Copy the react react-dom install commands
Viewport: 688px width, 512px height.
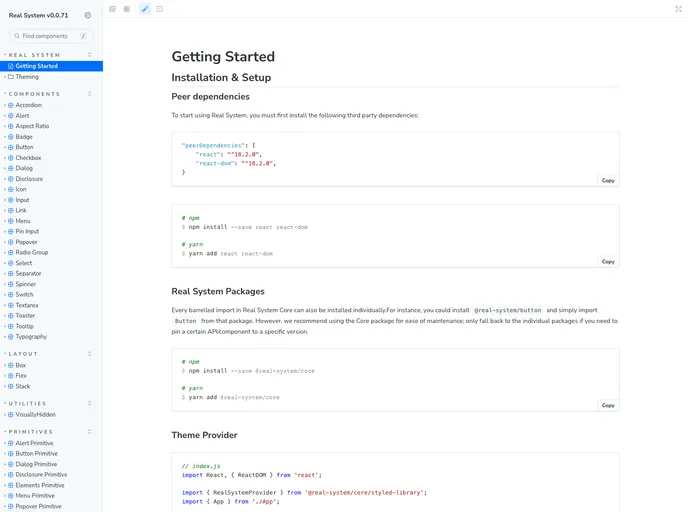tap(608, 261)
